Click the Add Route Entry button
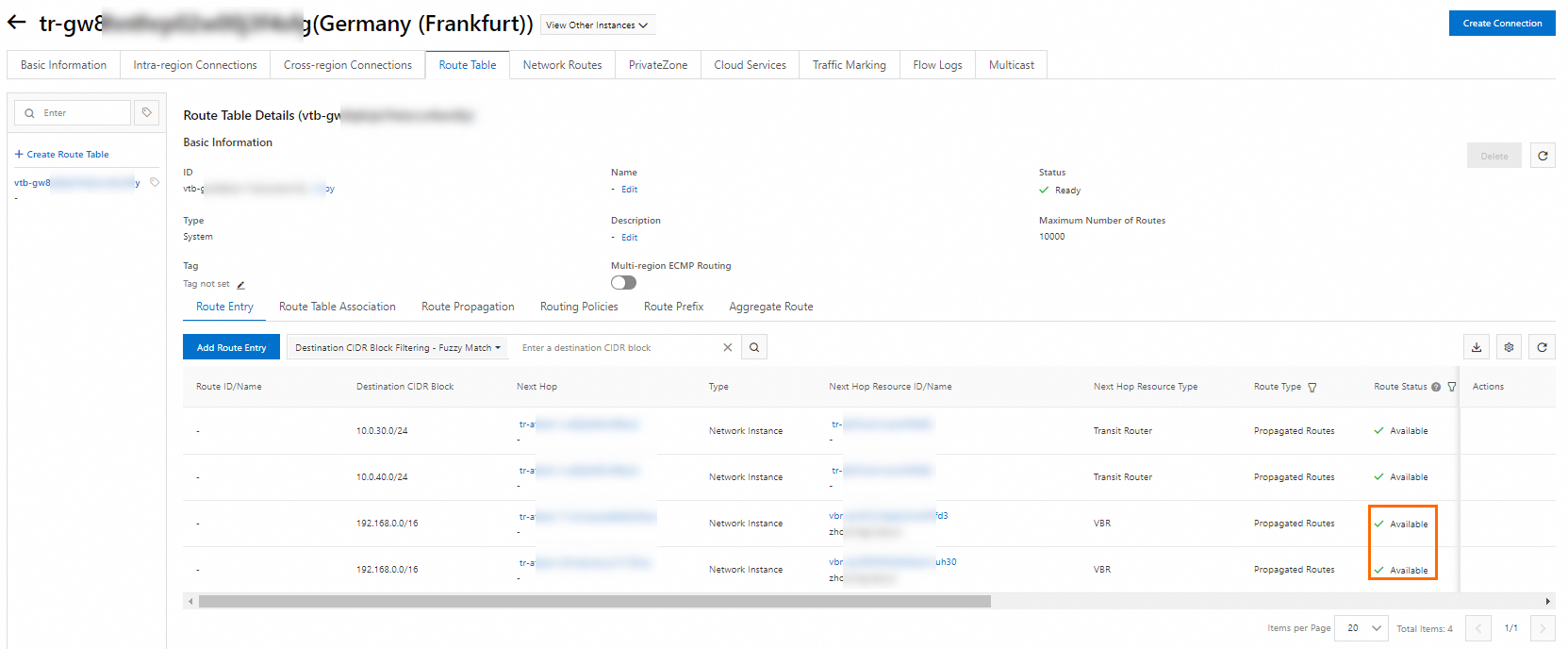The image size is (1568, 649). click(x=231, y=347)
